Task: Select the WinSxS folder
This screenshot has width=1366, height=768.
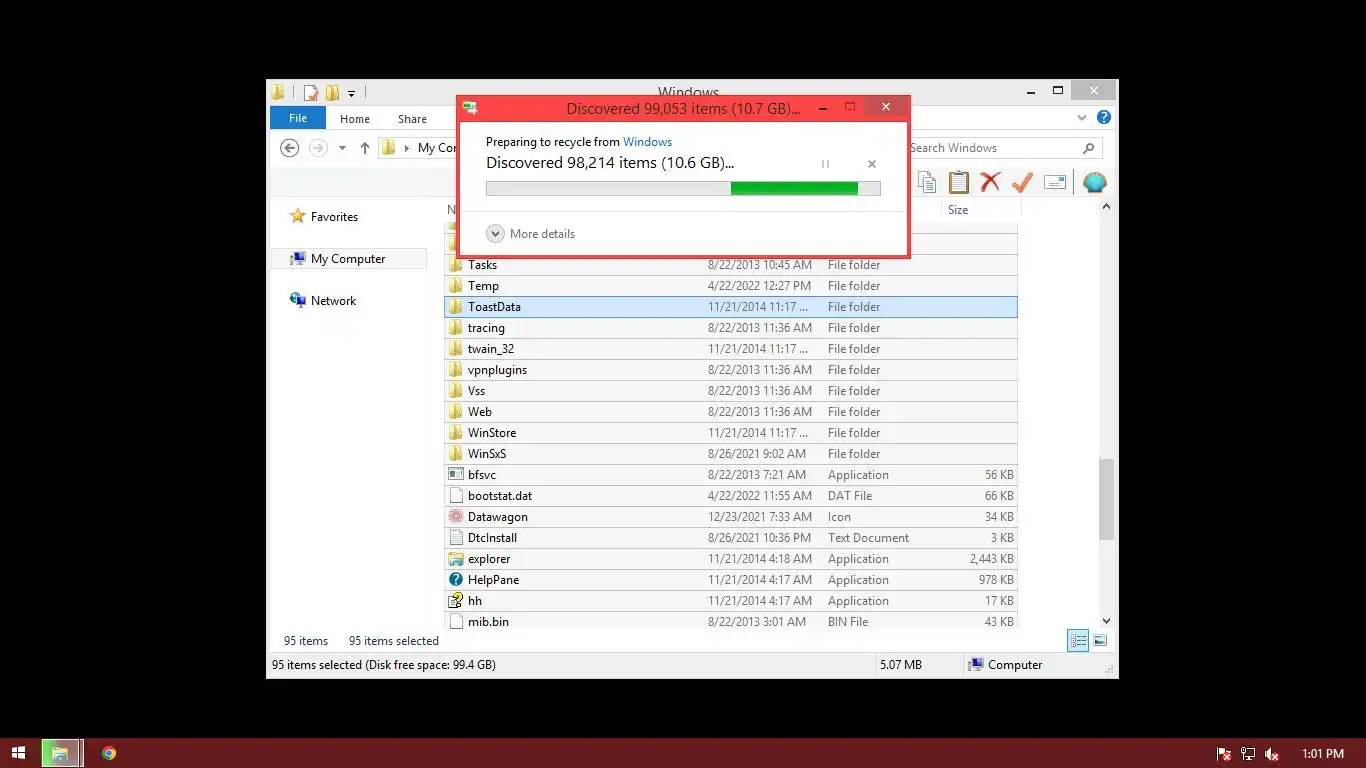Action: [731, 454]
